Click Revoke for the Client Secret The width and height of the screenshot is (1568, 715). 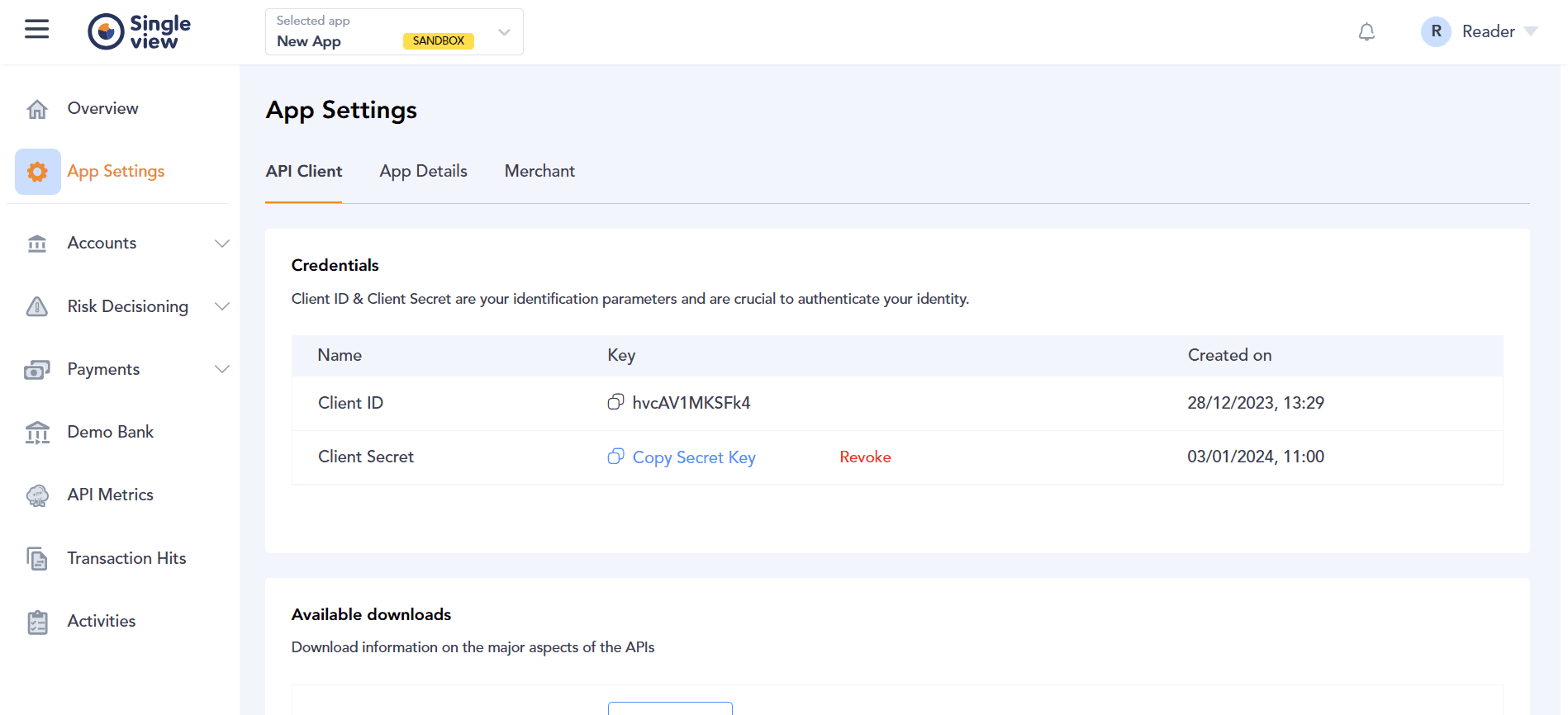[865, 457]
